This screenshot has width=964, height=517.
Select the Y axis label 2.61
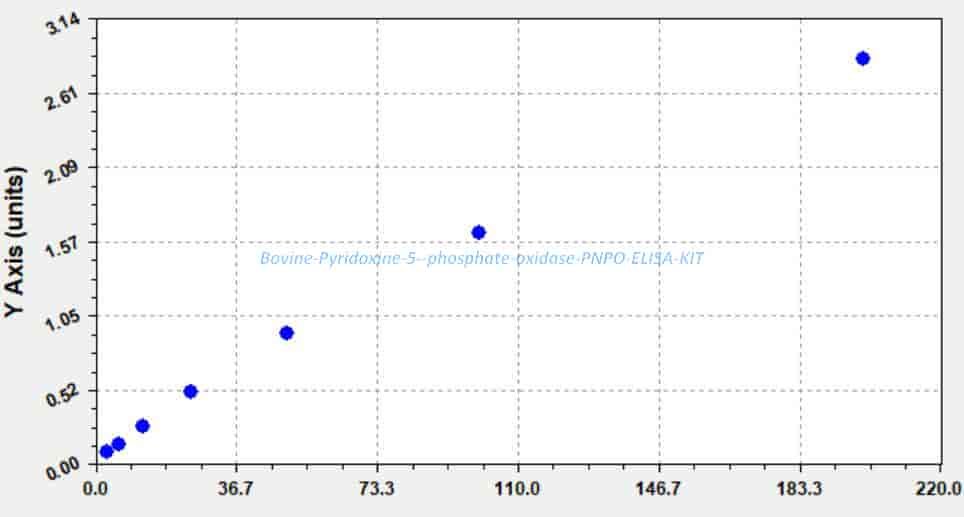[63, 98]
